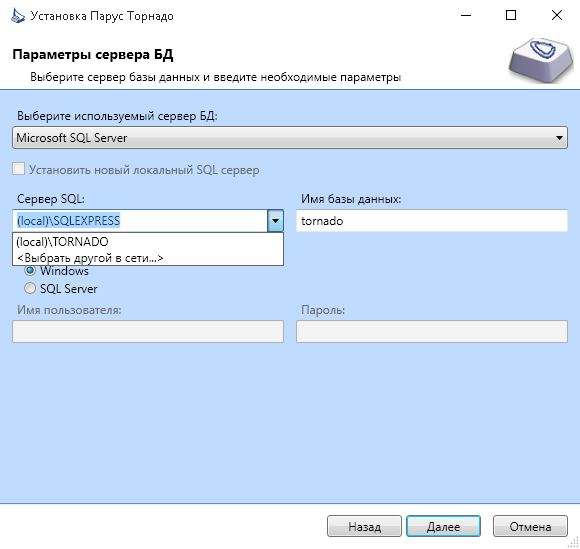
Task: Click the Парус Торнадо sailboat icon in title bar
Action: (x=18, y=16)
